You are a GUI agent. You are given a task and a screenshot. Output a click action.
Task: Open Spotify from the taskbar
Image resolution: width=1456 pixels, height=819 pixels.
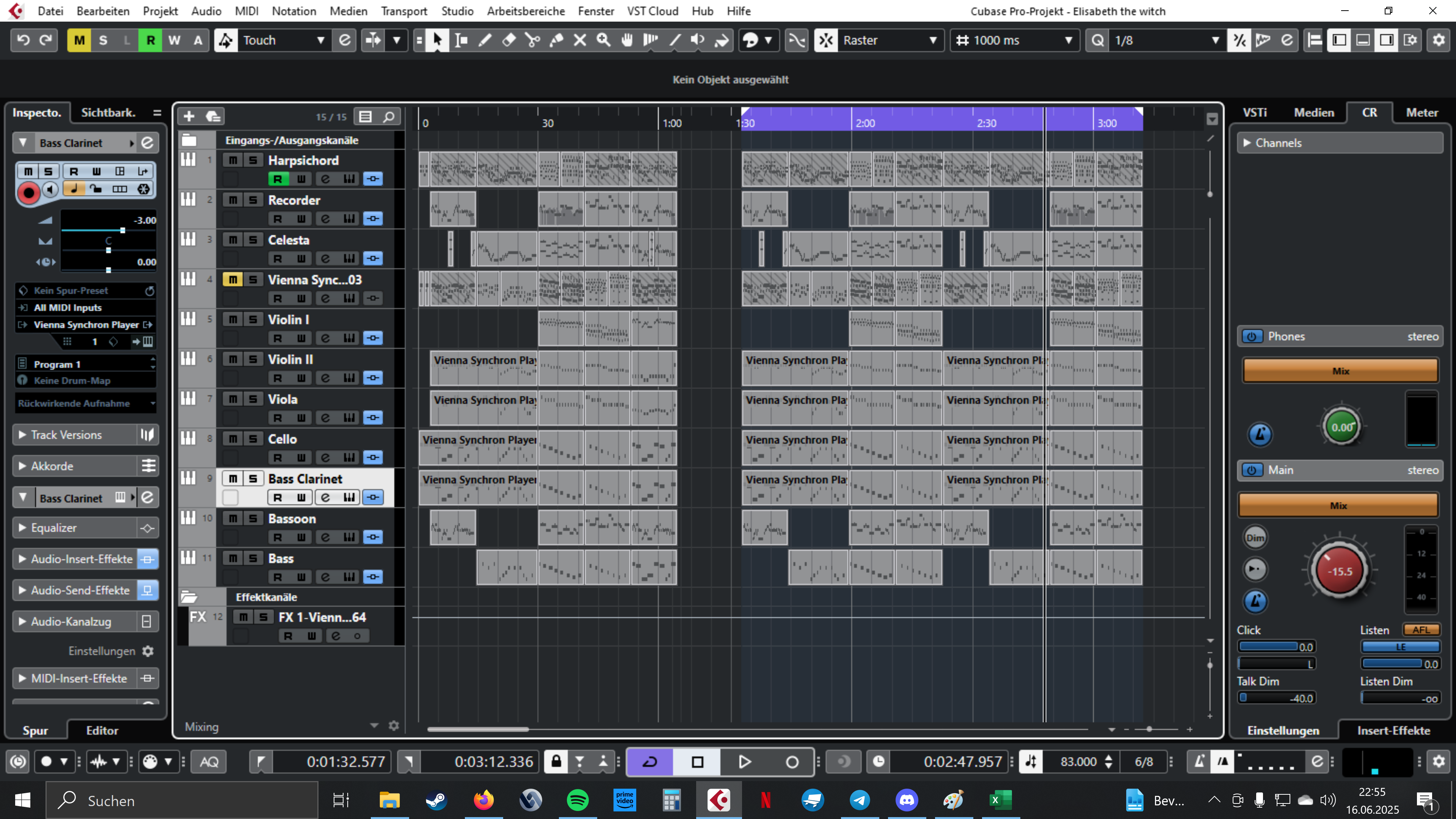pos(577,800)
